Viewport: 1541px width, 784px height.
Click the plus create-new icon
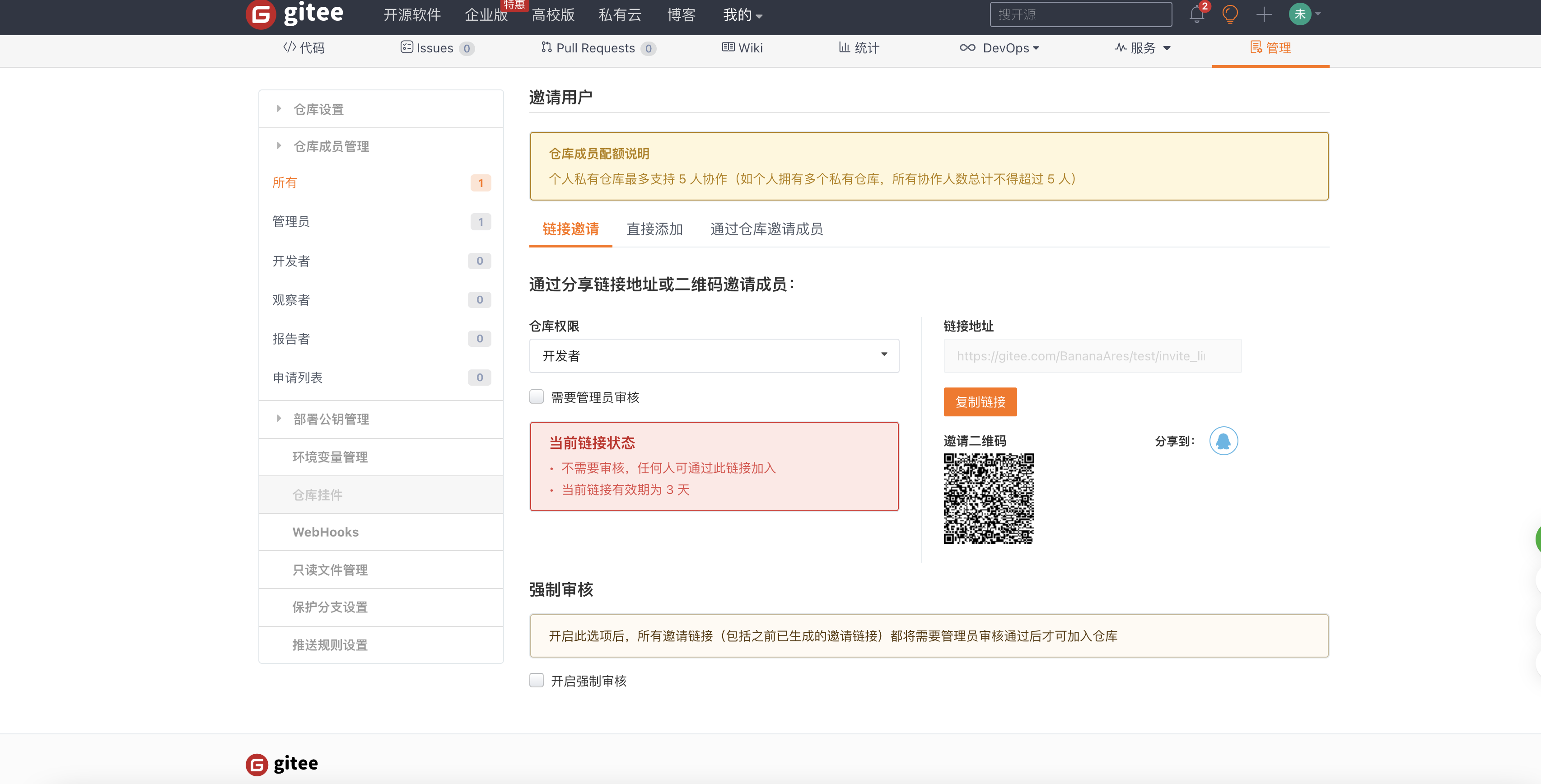pyautogui.click(x=1264, y=14)
